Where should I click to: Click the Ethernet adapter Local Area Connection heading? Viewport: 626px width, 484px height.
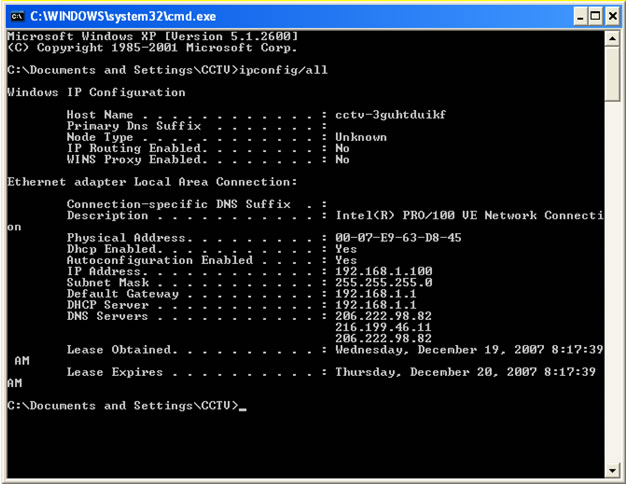coord(152,182)
